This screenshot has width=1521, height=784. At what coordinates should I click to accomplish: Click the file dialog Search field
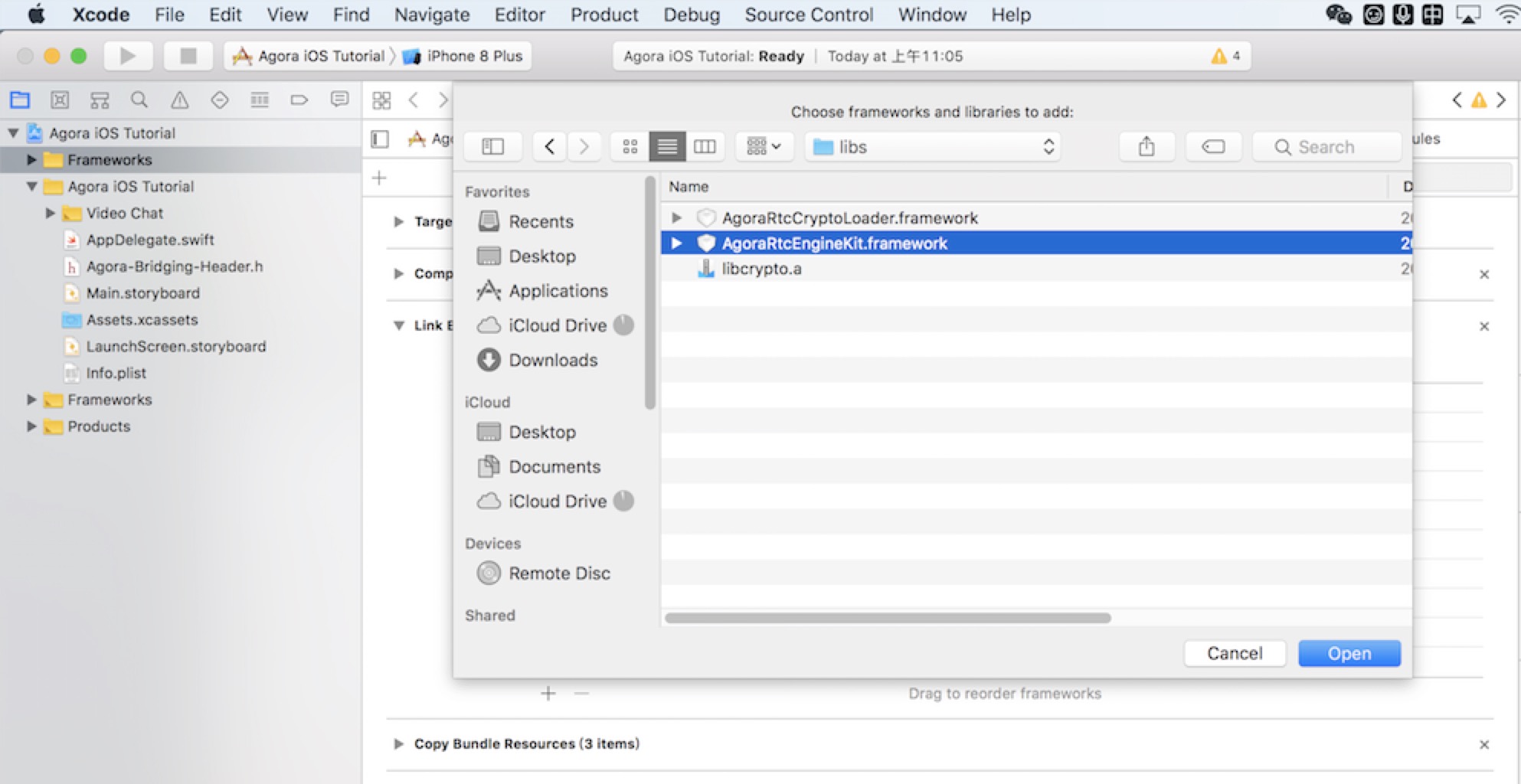[x=1327, y=146]
